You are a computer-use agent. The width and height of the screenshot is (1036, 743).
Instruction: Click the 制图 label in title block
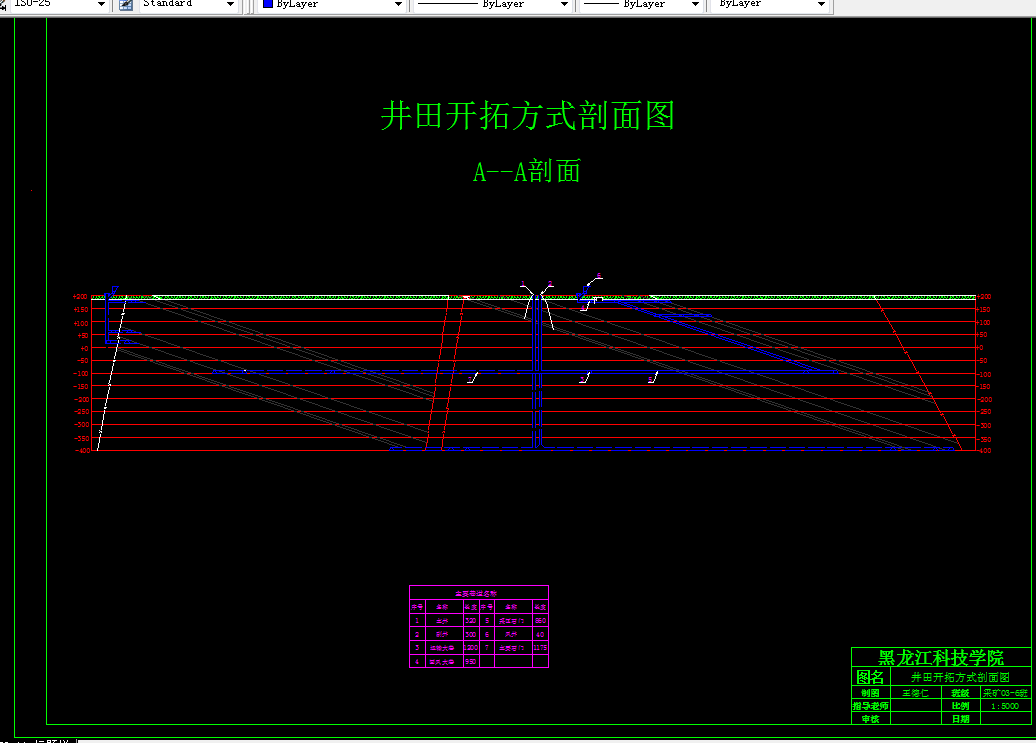tap(870, 693)
